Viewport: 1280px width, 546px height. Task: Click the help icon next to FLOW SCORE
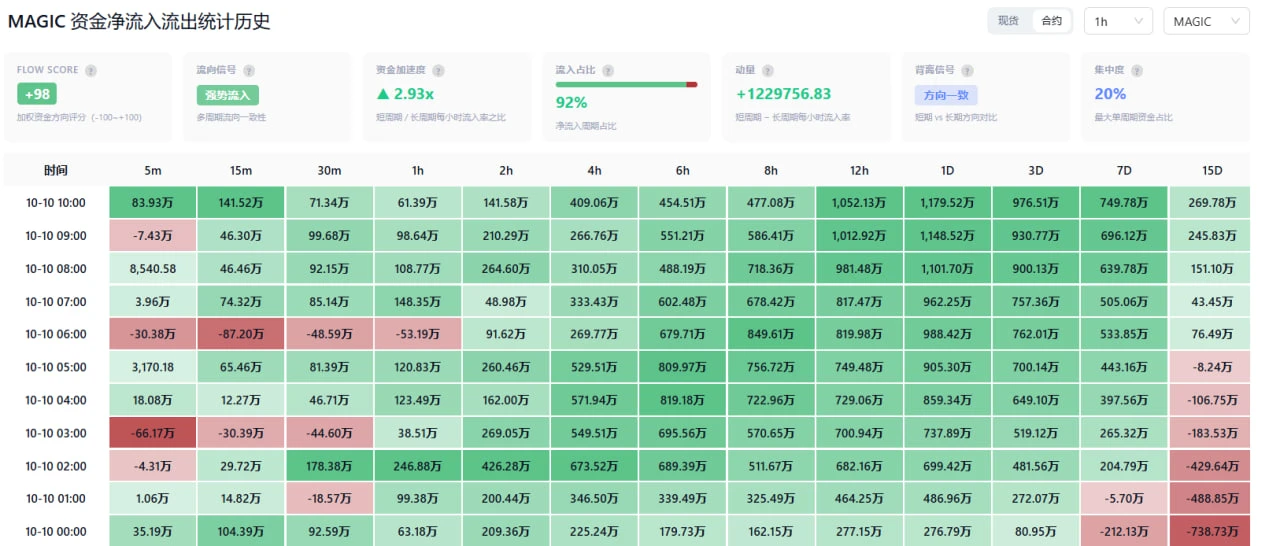click(x=91, y=71)
